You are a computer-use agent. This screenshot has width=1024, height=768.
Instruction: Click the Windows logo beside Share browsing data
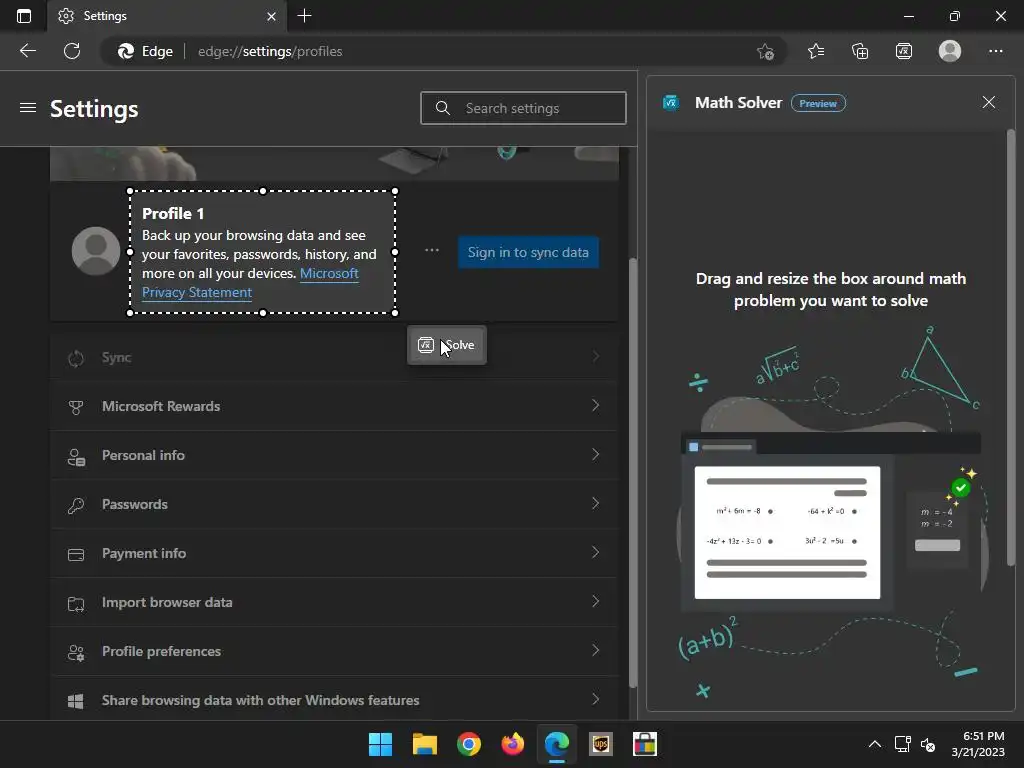click(76, 701)
